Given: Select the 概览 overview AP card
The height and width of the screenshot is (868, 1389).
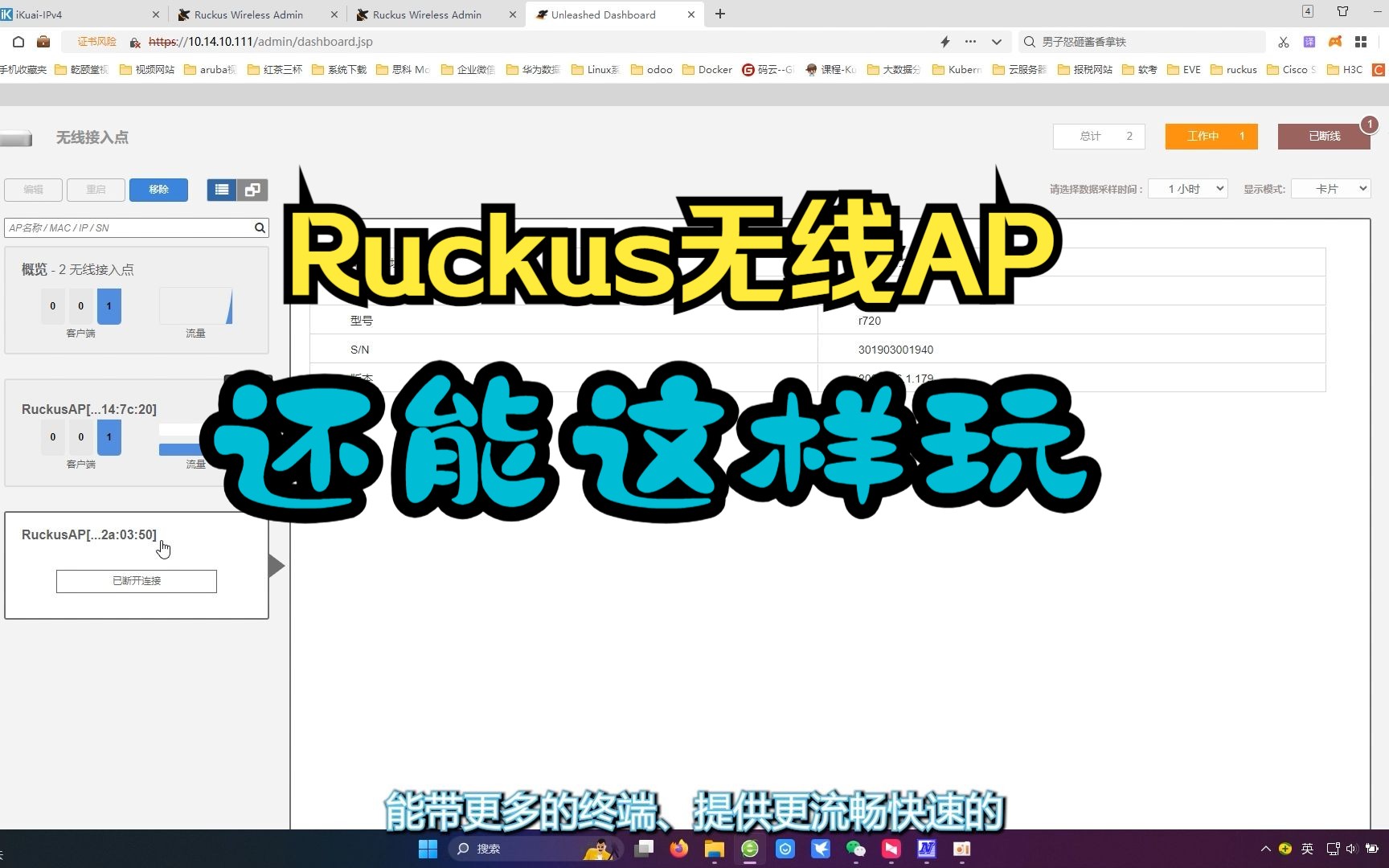Looking at the screenshot, I should 137,300.
